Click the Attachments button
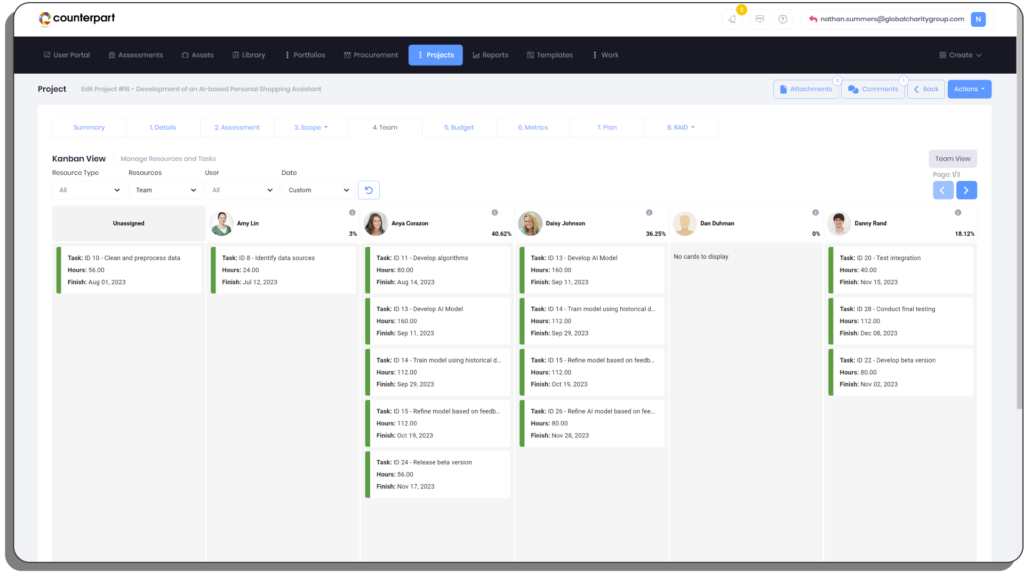The height and width of the screenshot is (576, 1024). click(806, 89)
